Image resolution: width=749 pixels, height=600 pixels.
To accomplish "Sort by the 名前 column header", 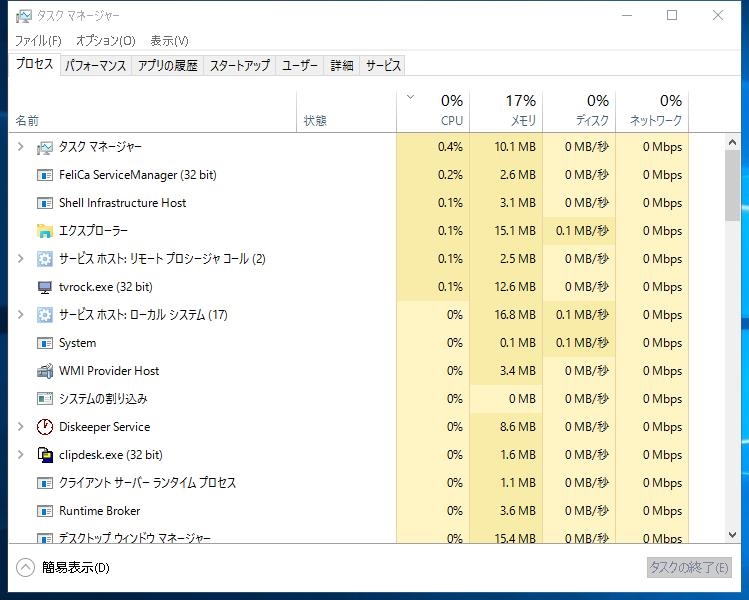I will coord(152,111).
